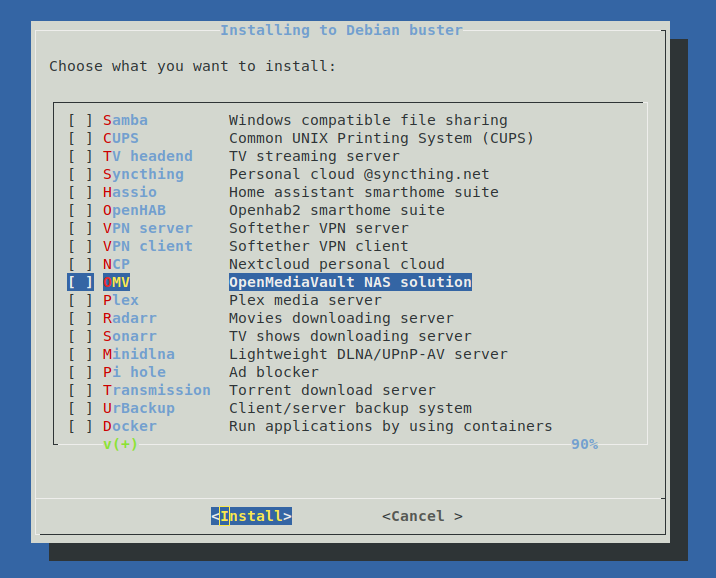Viewport: 716px width, 578px height.
Task: Tick the Syncthing checkbox
Action: 80,174
